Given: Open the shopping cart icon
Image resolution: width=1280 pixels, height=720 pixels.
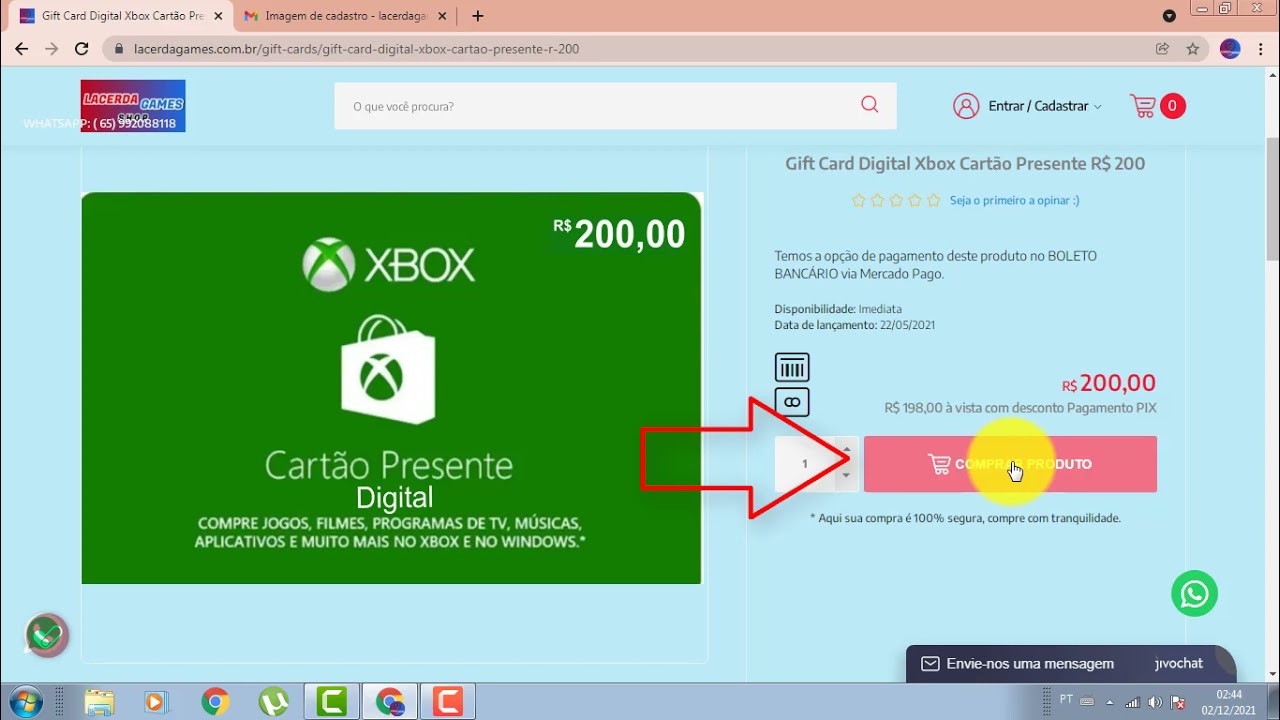Looking at the screenshot, I should point(1143,106).
